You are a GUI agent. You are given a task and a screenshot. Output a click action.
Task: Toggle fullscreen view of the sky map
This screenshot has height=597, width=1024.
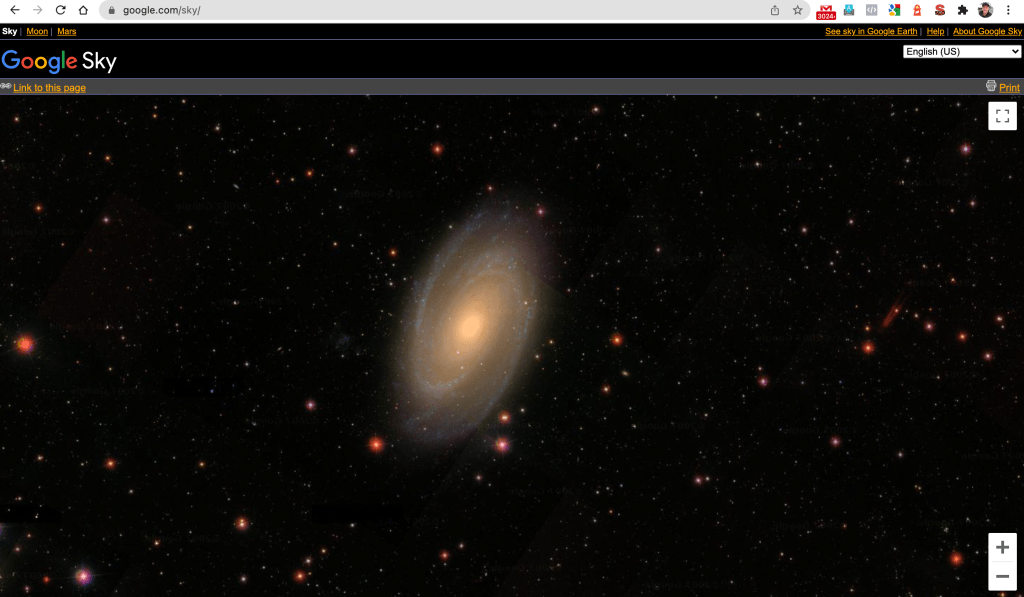click(x=1002, y=116)
